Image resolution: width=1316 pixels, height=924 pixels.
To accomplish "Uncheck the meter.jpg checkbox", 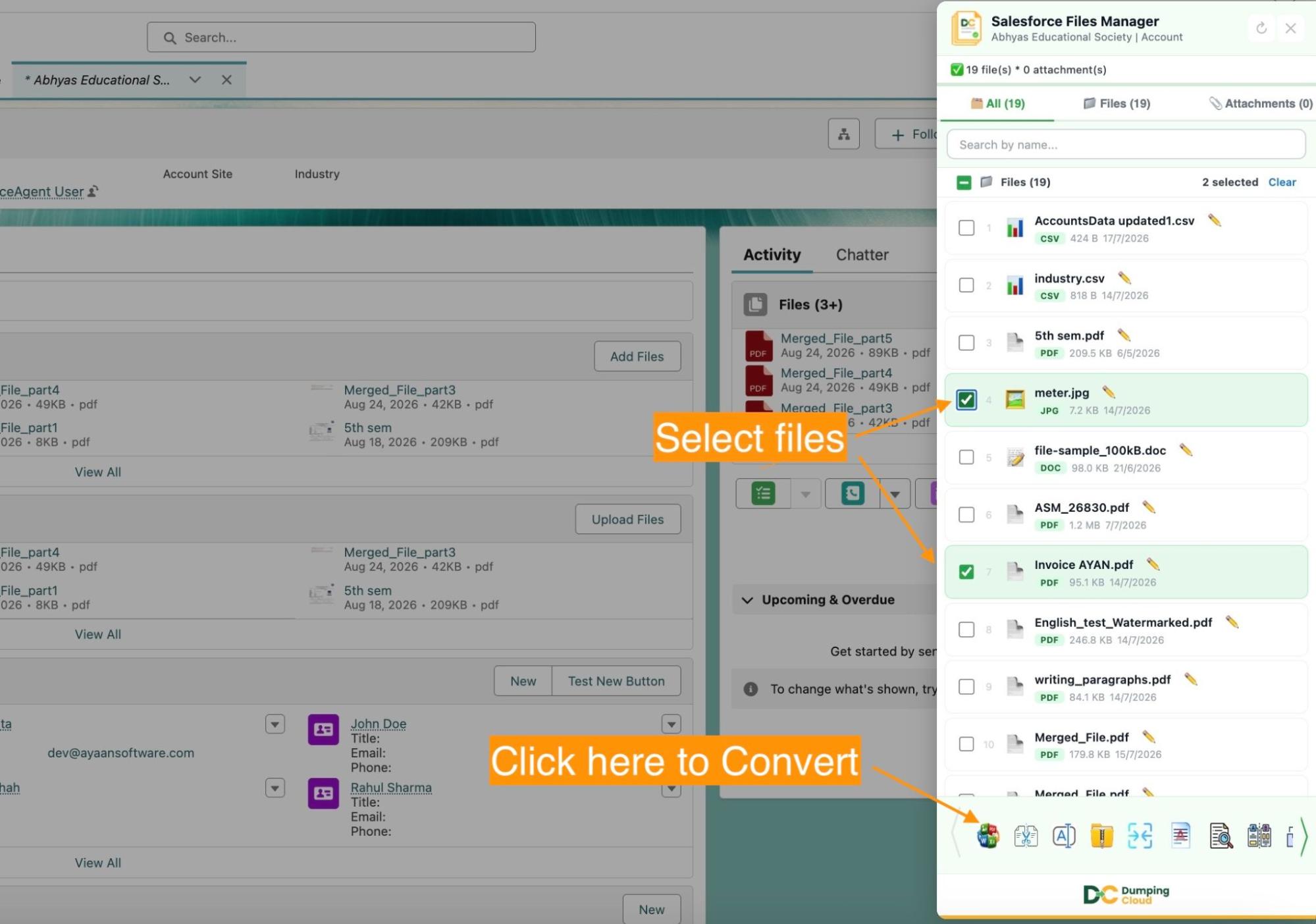I will [x=966, y=400].
